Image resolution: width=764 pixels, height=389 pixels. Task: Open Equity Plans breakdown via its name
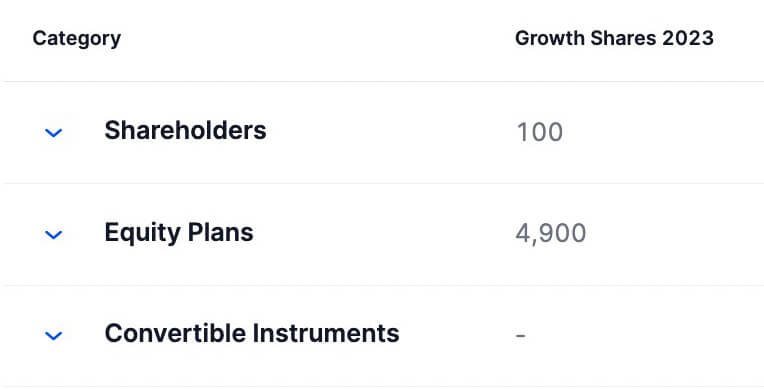179,233
